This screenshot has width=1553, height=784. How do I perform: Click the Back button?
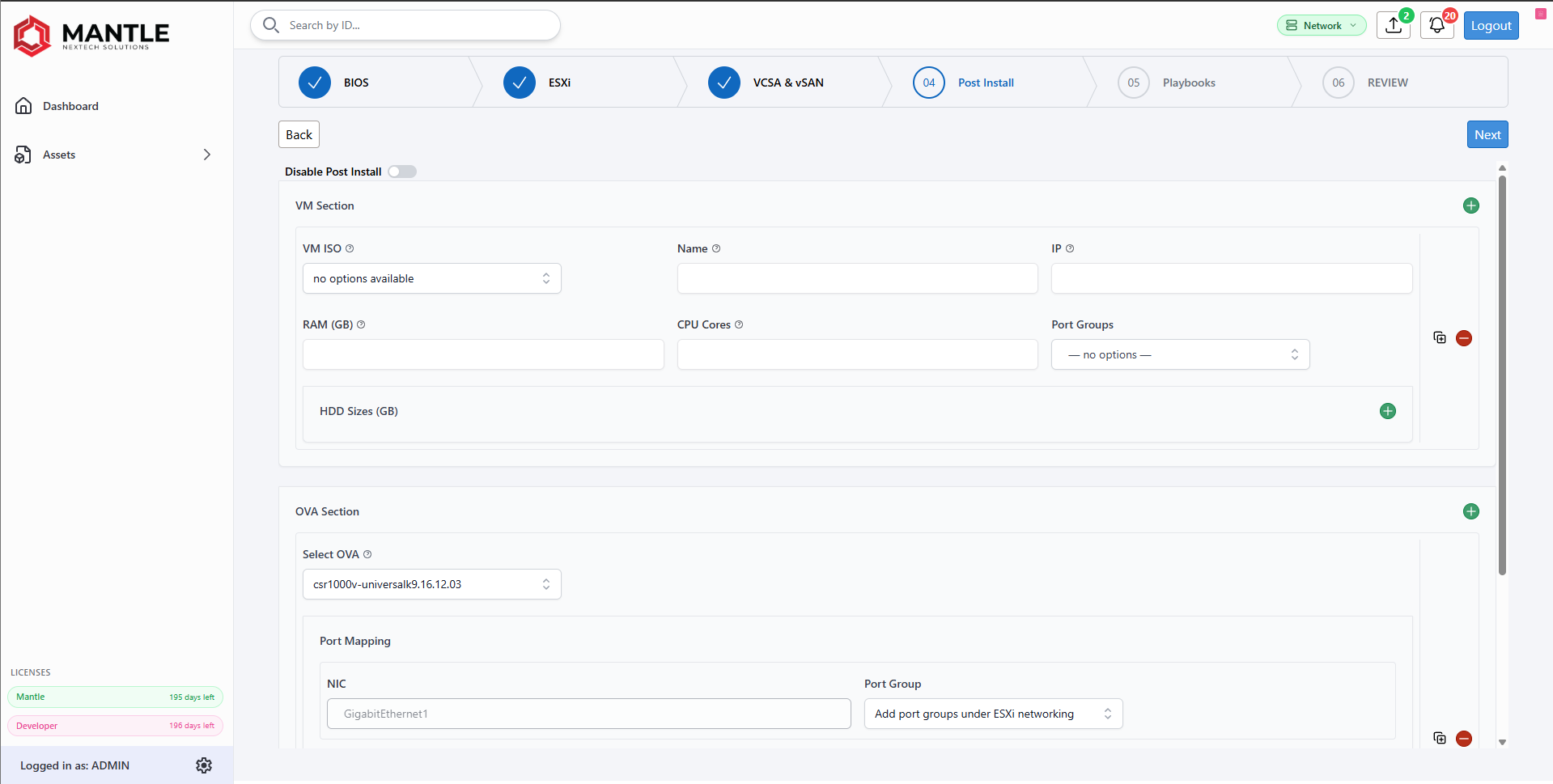(x=299, y=134)
